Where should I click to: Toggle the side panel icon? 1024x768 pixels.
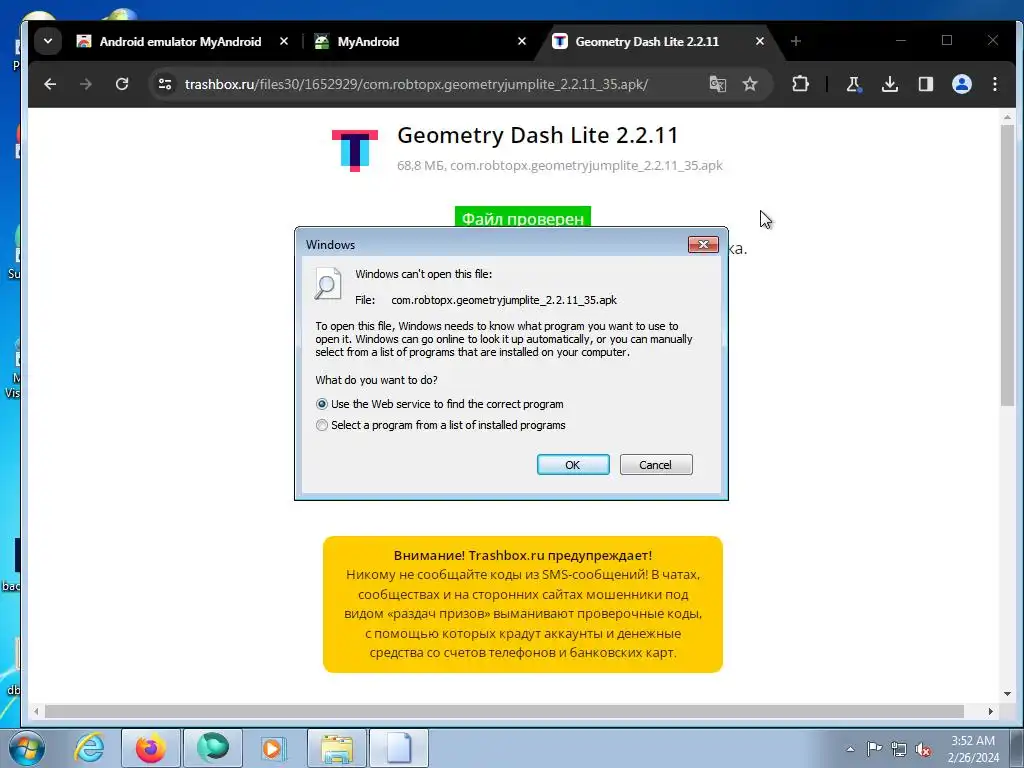click(925, 84)
